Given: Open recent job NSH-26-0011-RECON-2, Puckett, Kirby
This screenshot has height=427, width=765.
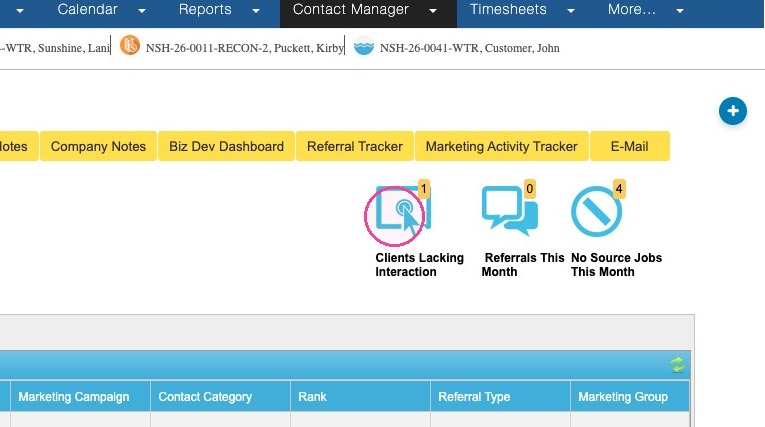Looking at the screenshot, I should 244,48.
